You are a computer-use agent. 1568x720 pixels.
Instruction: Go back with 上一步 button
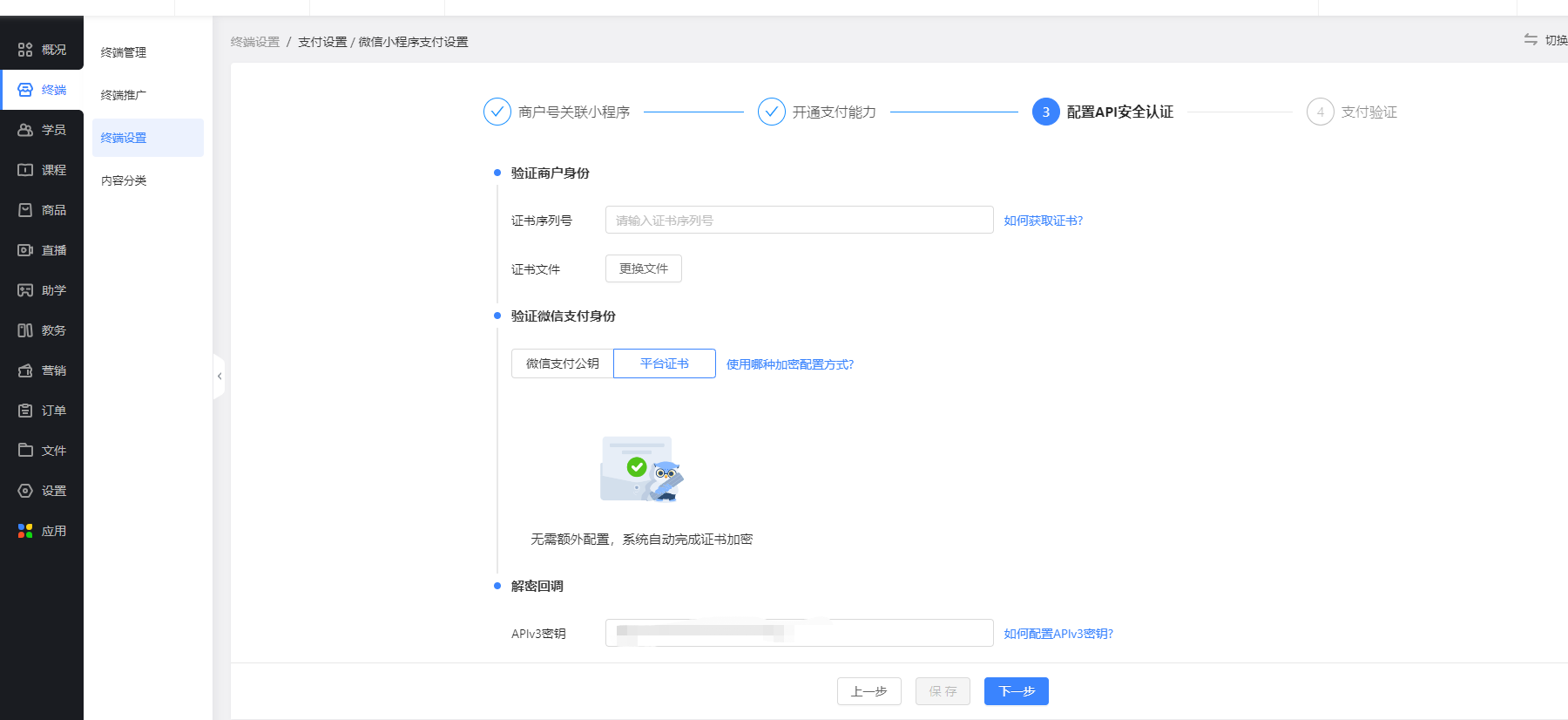click(869, 691)
